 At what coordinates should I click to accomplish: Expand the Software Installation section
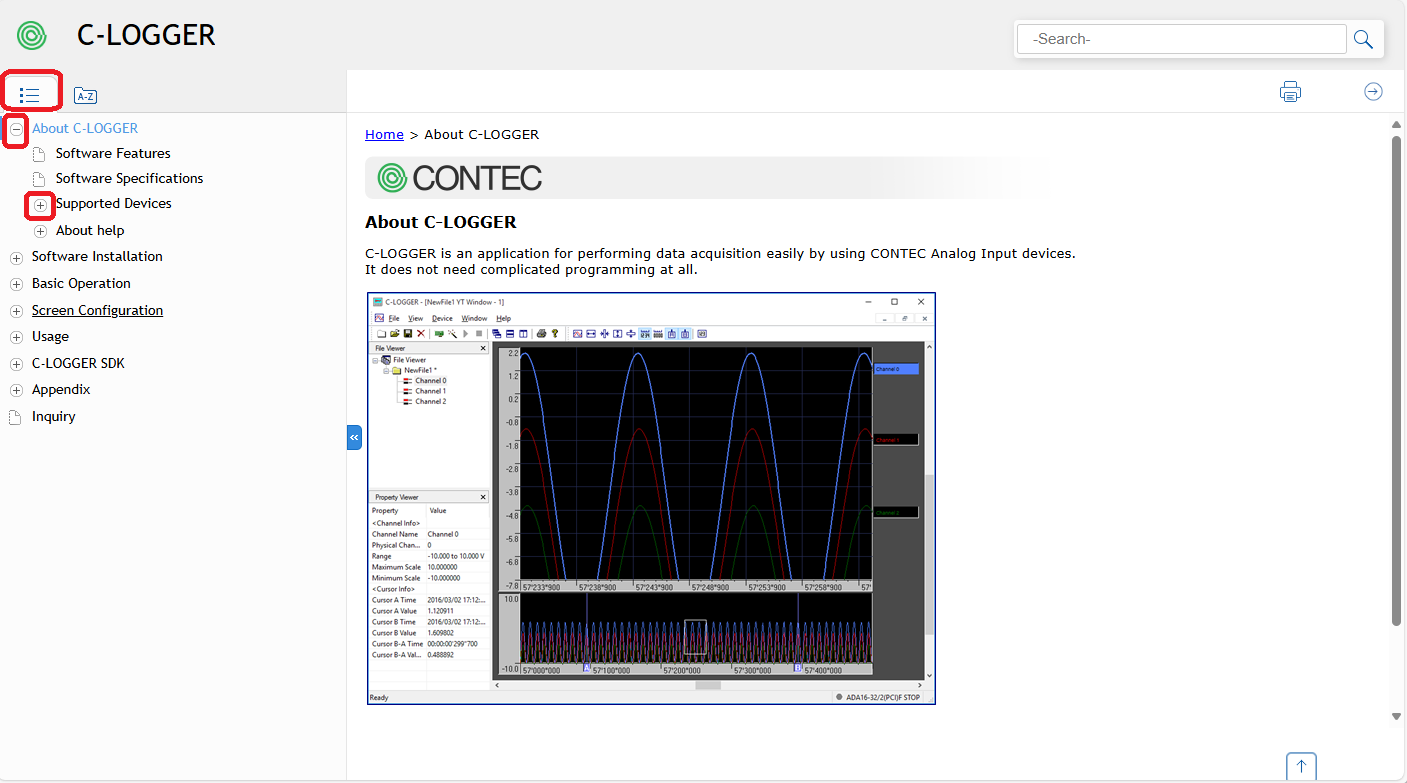point(16,258)
